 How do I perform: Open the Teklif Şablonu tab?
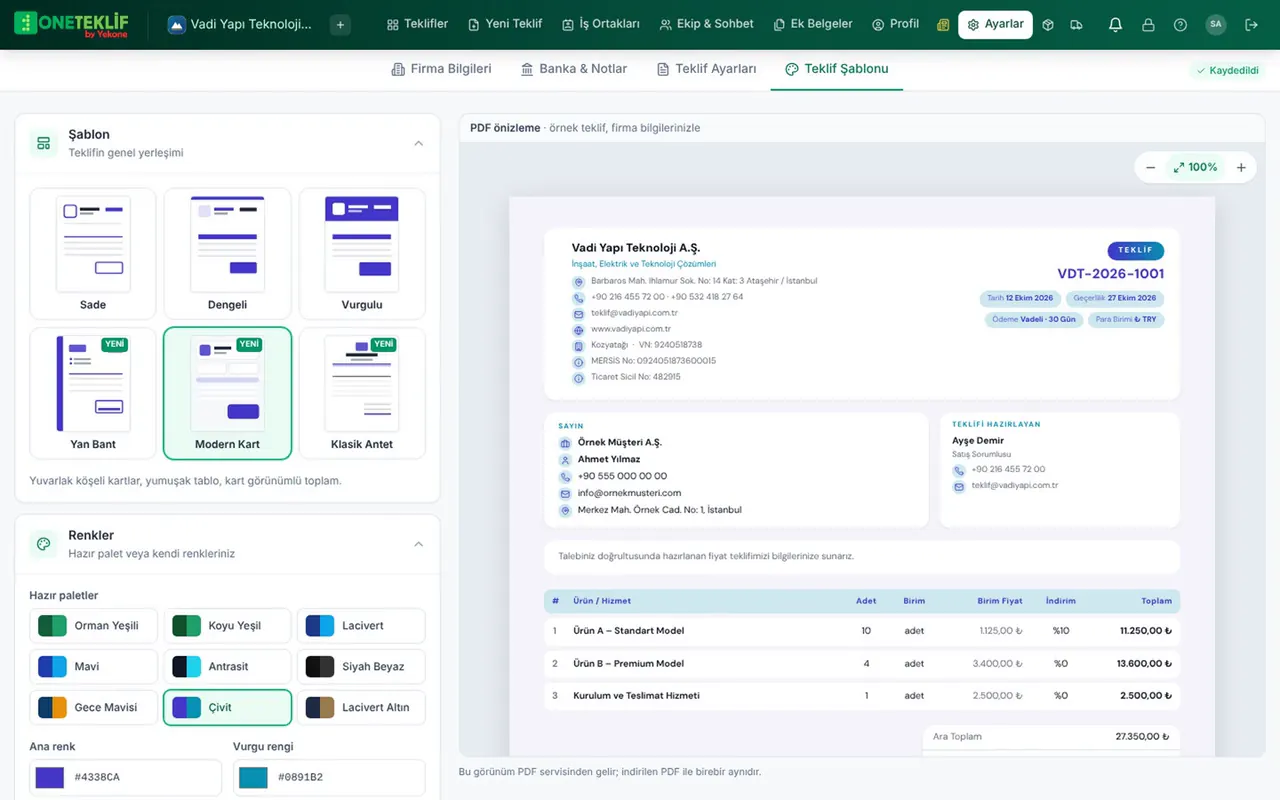pos(837,69)
